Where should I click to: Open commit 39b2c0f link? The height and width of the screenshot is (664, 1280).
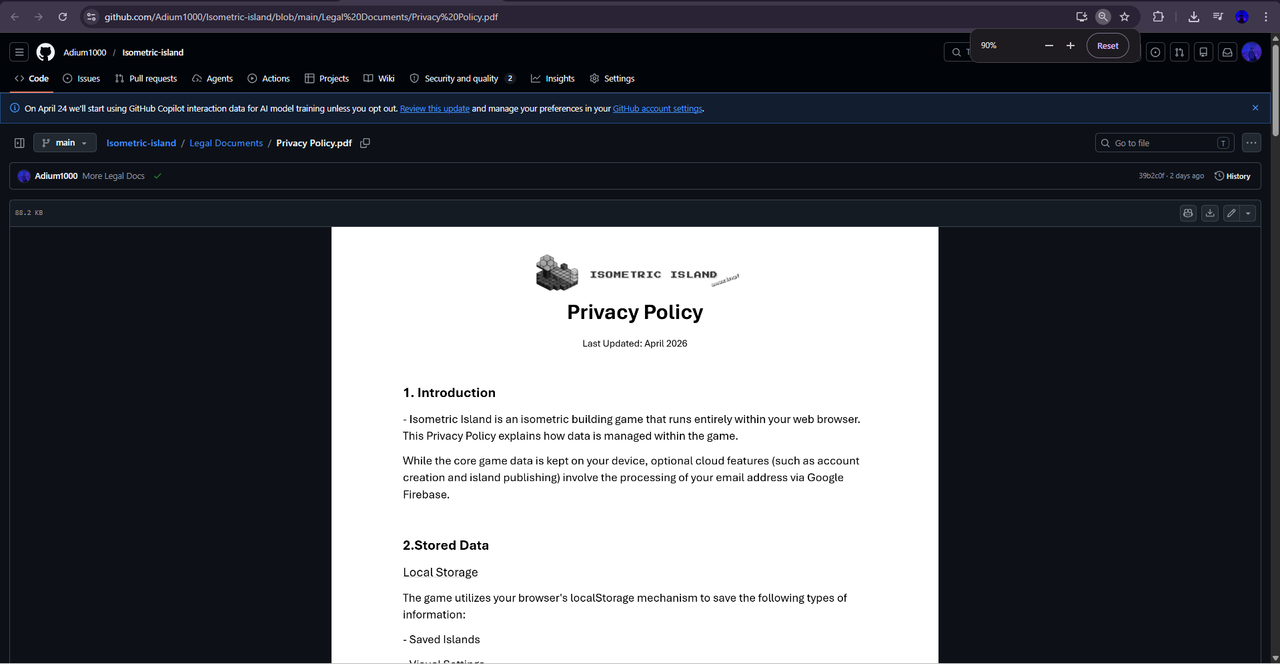[x=1152, y=176]
